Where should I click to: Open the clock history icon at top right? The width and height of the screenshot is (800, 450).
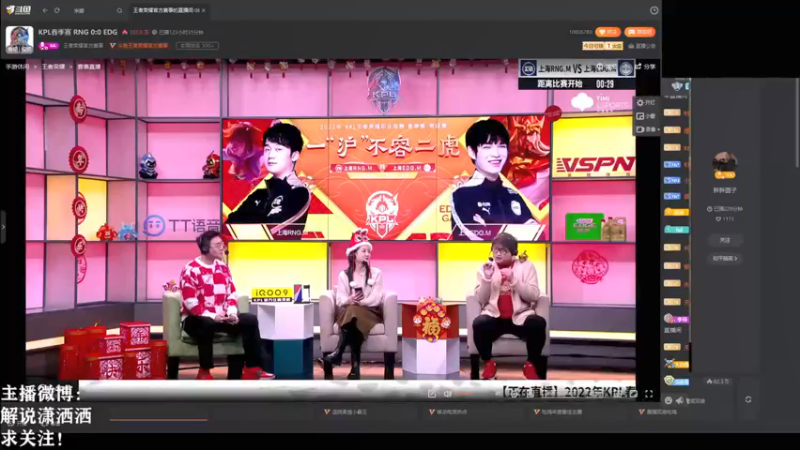654,10
